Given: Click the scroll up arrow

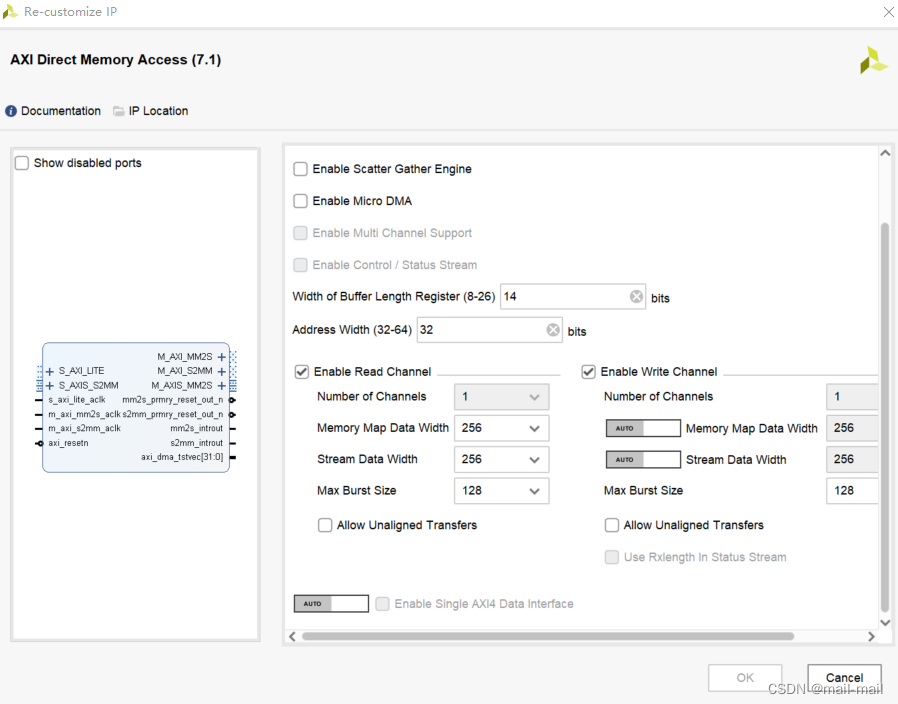Looking at the screenshot, I should click(x=885, y=153).
